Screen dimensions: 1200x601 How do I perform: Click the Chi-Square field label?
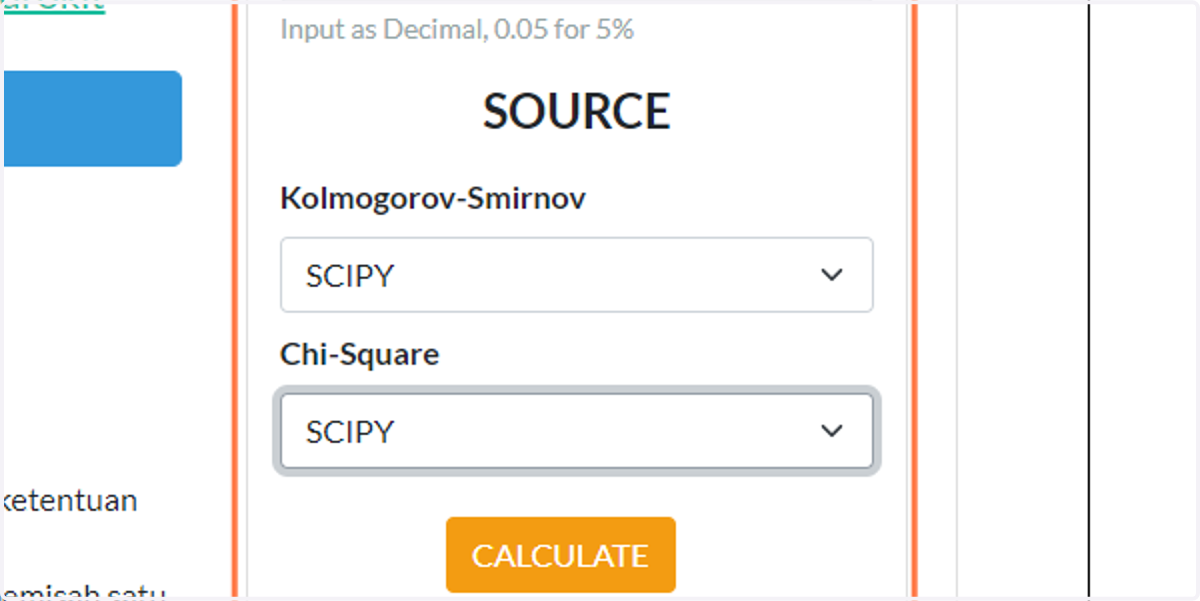coord(360,354)
